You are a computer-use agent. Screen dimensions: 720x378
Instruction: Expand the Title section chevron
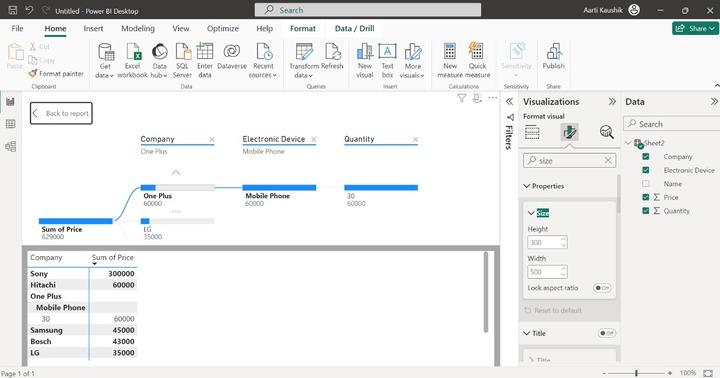[527, 333]
